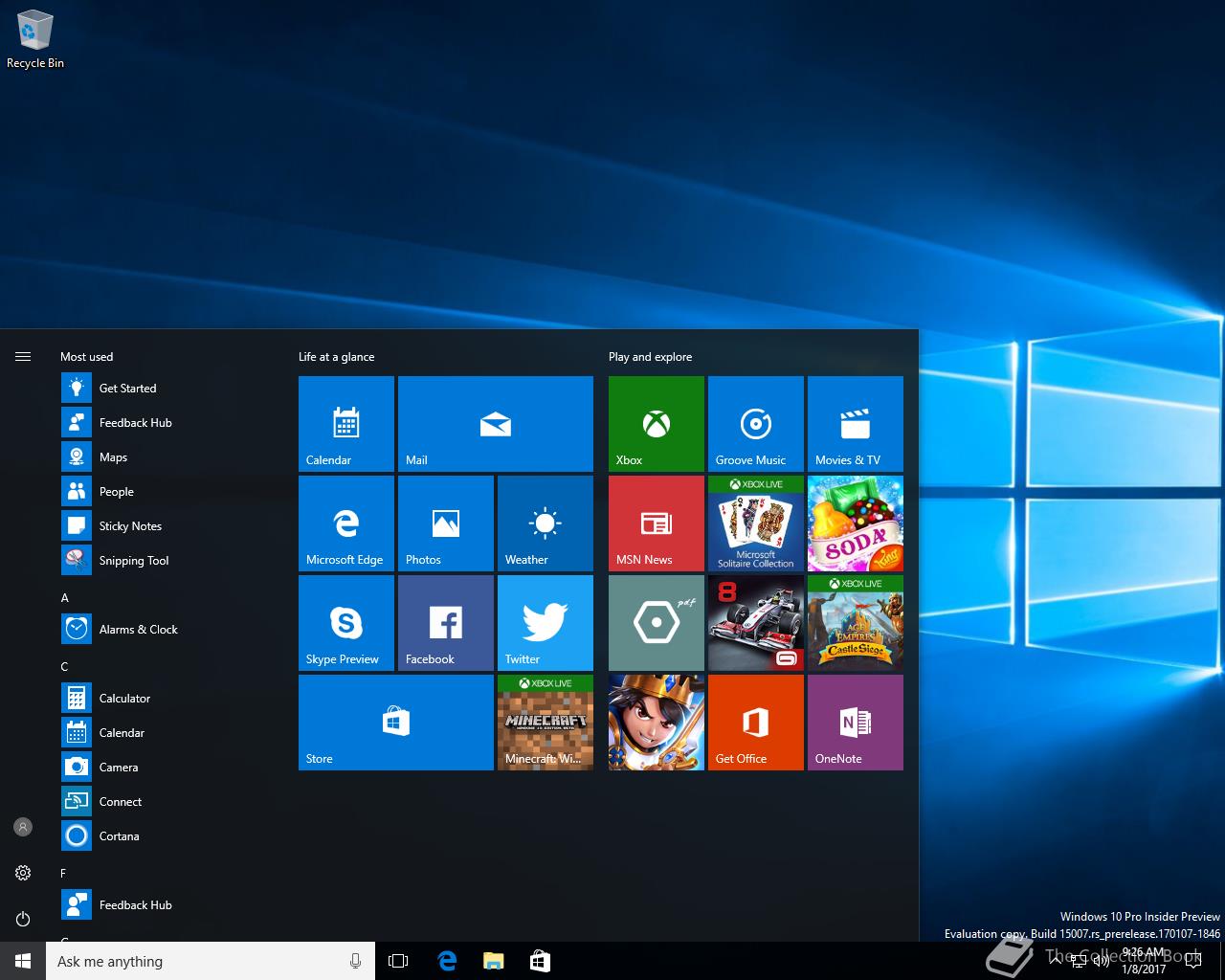Open Age of Empires Castle Siege tile
1225x980 pixels.
[x=856, y=623]
